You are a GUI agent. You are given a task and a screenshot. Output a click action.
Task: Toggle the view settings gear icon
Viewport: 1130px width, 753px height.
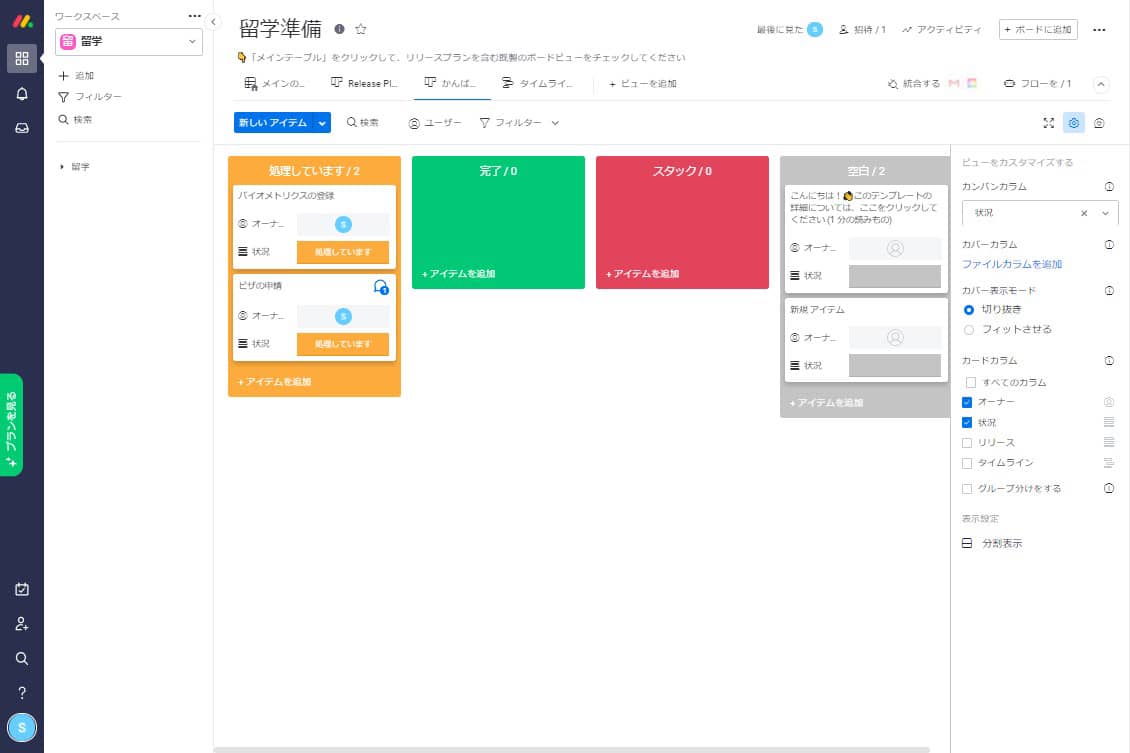pyautogui.click(x=1074, y=123)
